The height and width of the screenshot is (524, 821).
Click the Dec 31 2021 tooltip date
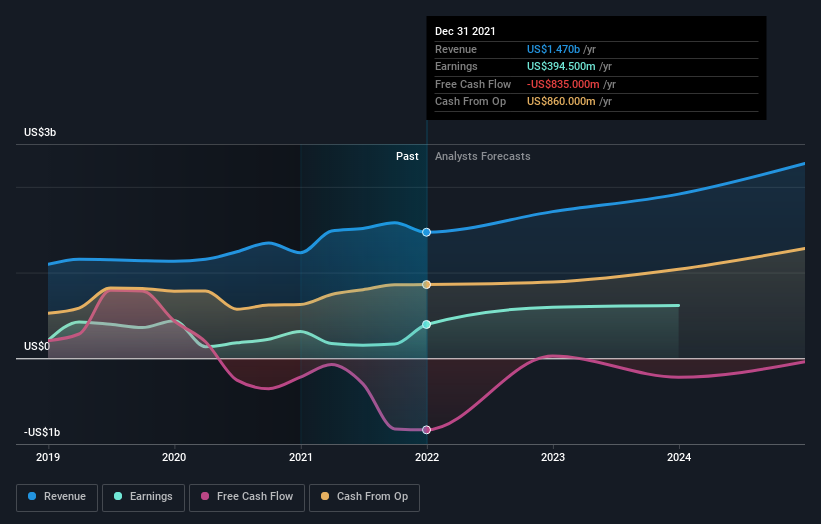[465, 31]
